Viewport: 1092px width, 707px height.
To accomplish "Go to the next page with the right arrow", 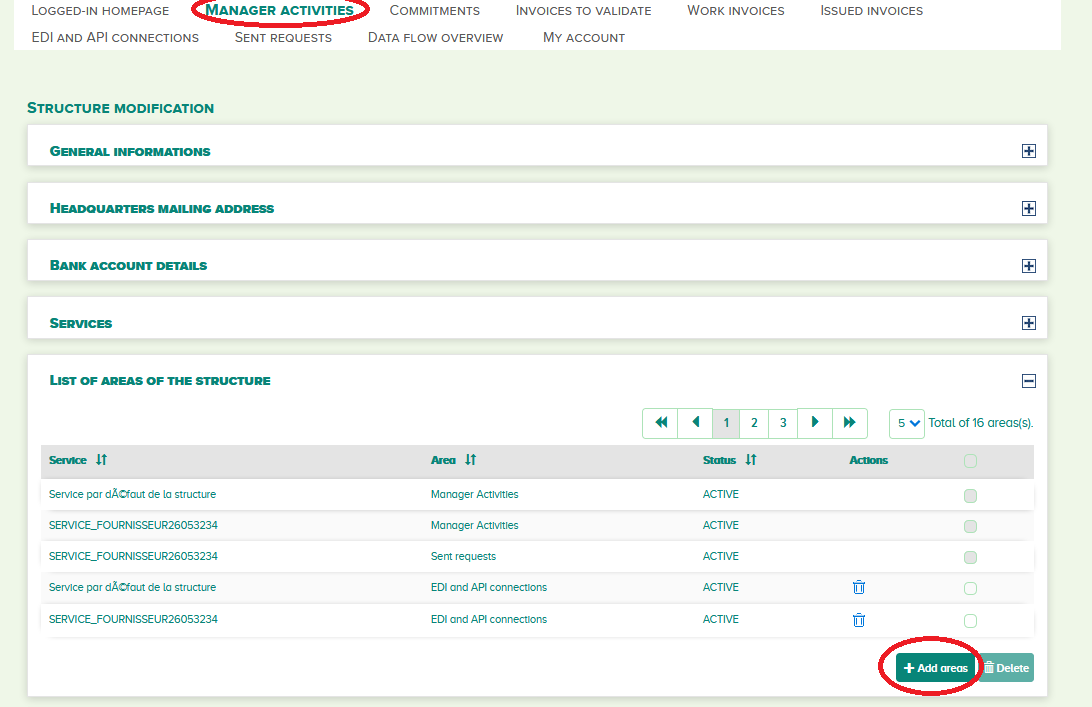I will coord(814,423).
